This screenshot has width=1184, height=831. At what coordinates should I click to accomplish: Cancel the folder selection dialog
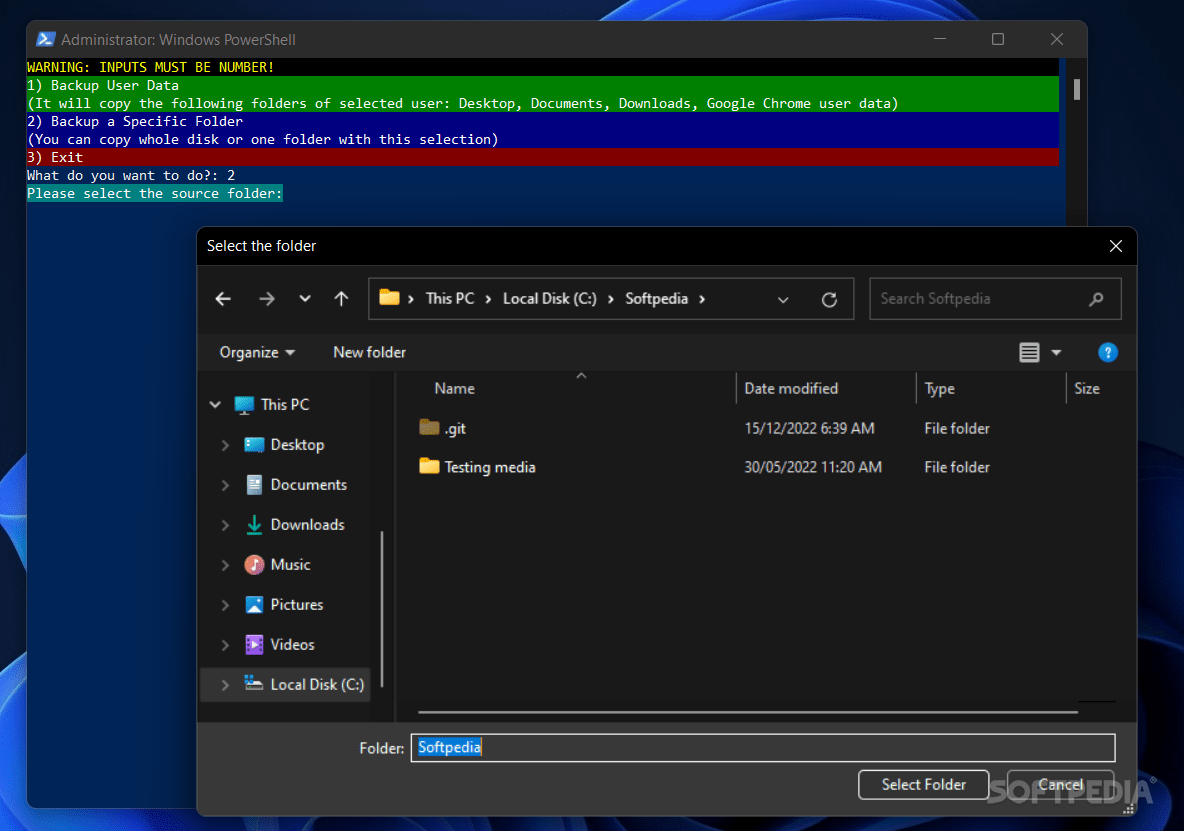[1060, 785]
